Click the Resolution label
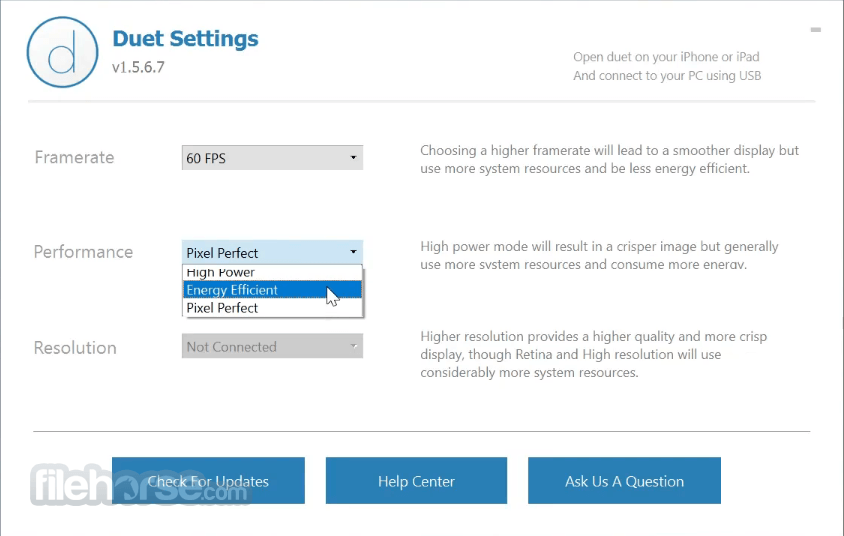844x536 pixels. coord(75,348)
